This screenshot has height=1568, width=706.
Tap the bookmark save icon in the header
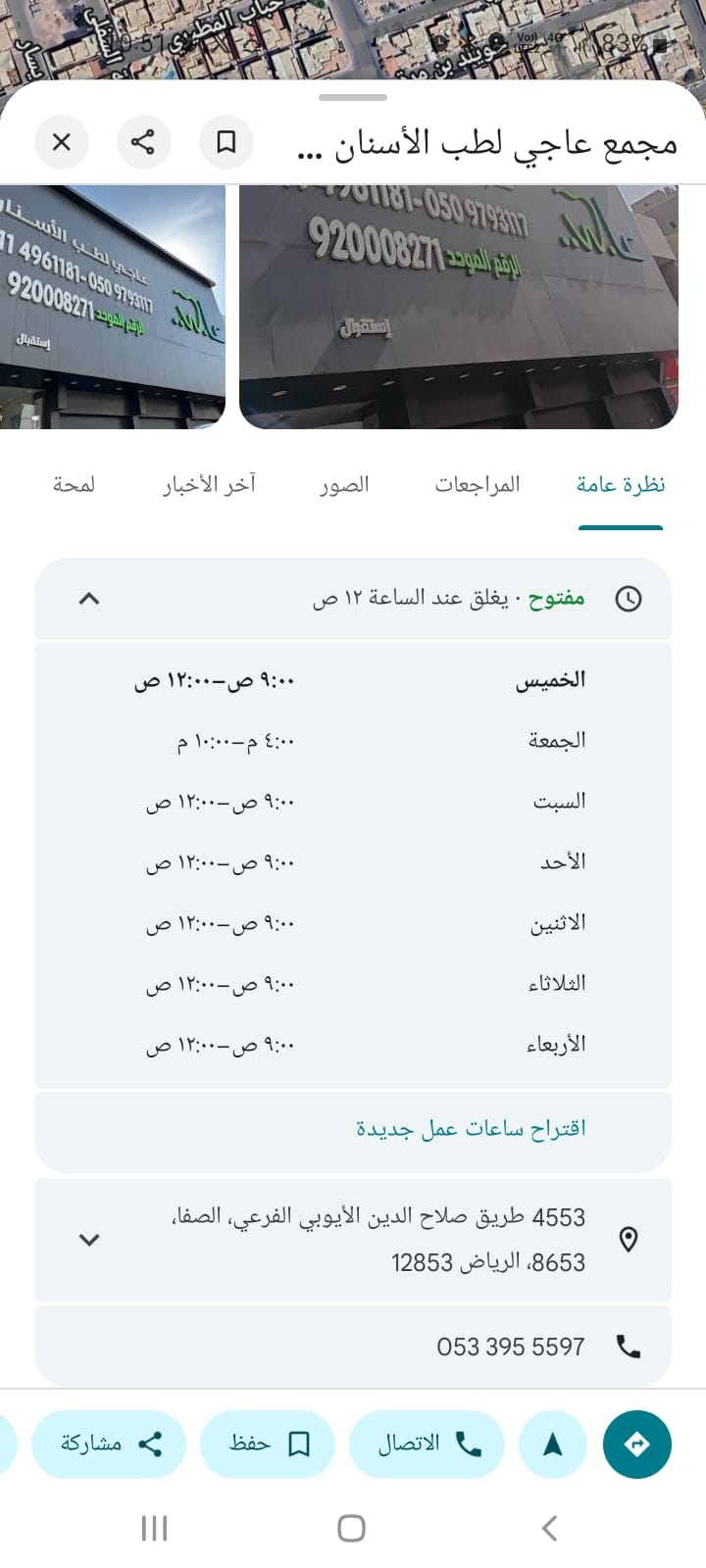coord(227,142)
